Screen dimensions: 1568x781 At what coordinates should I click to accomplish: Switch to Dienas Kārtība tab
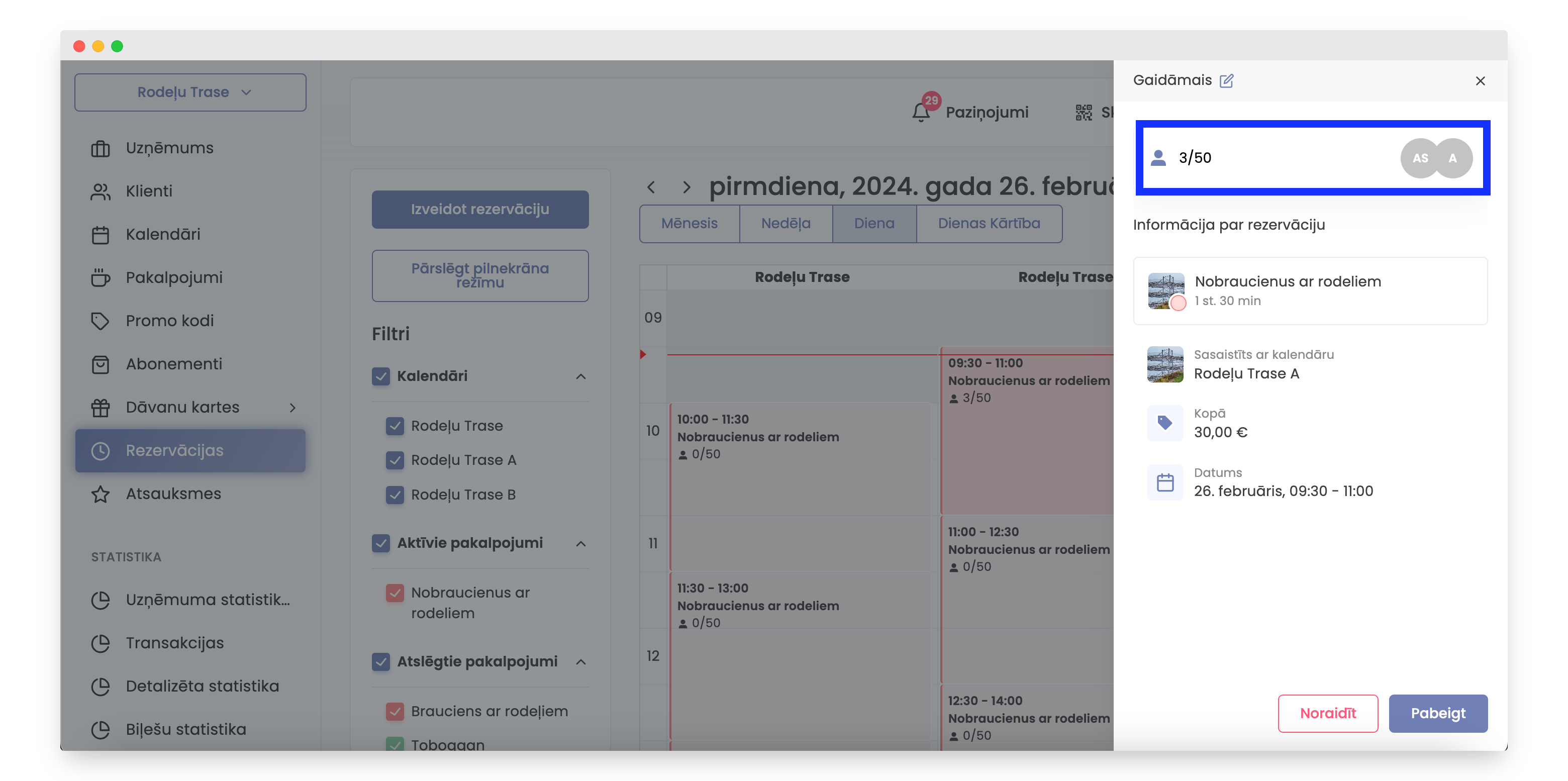[989, 224]
